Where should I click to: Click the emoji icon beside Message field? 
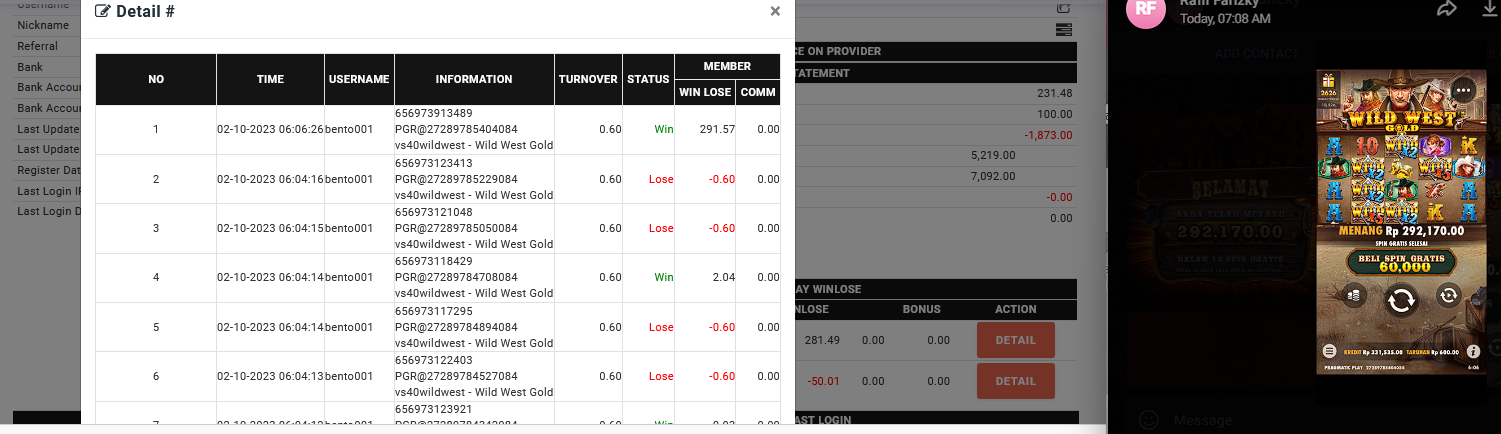click(1149, 420)
